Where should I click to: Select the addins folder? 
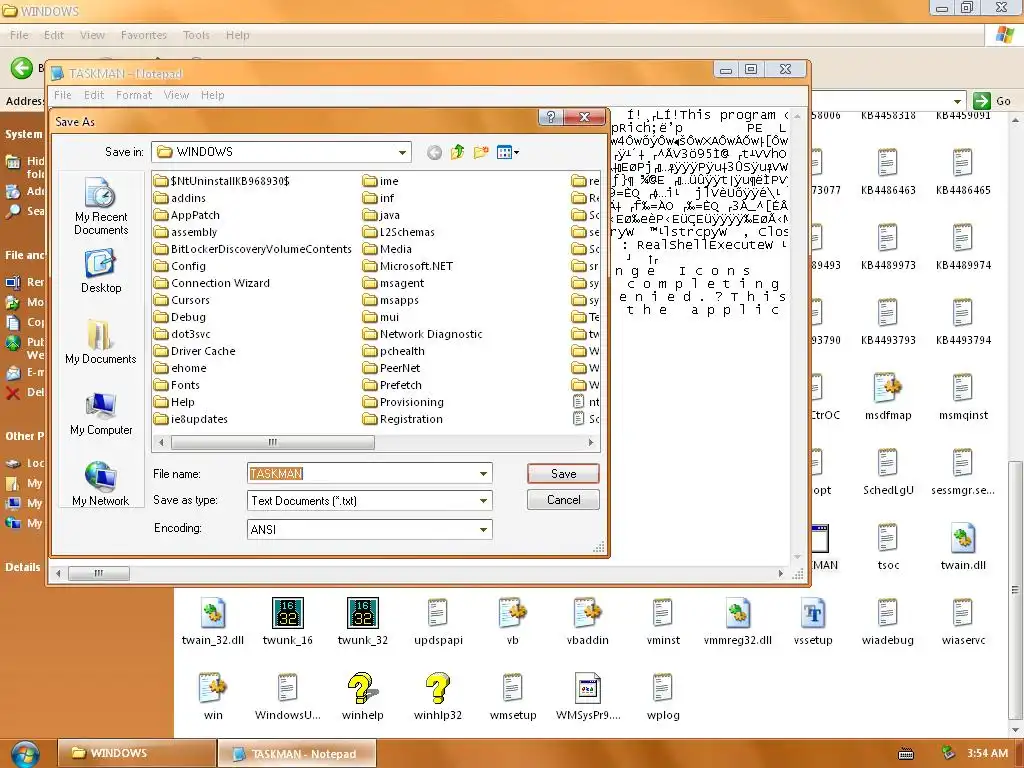coord(180,198)
